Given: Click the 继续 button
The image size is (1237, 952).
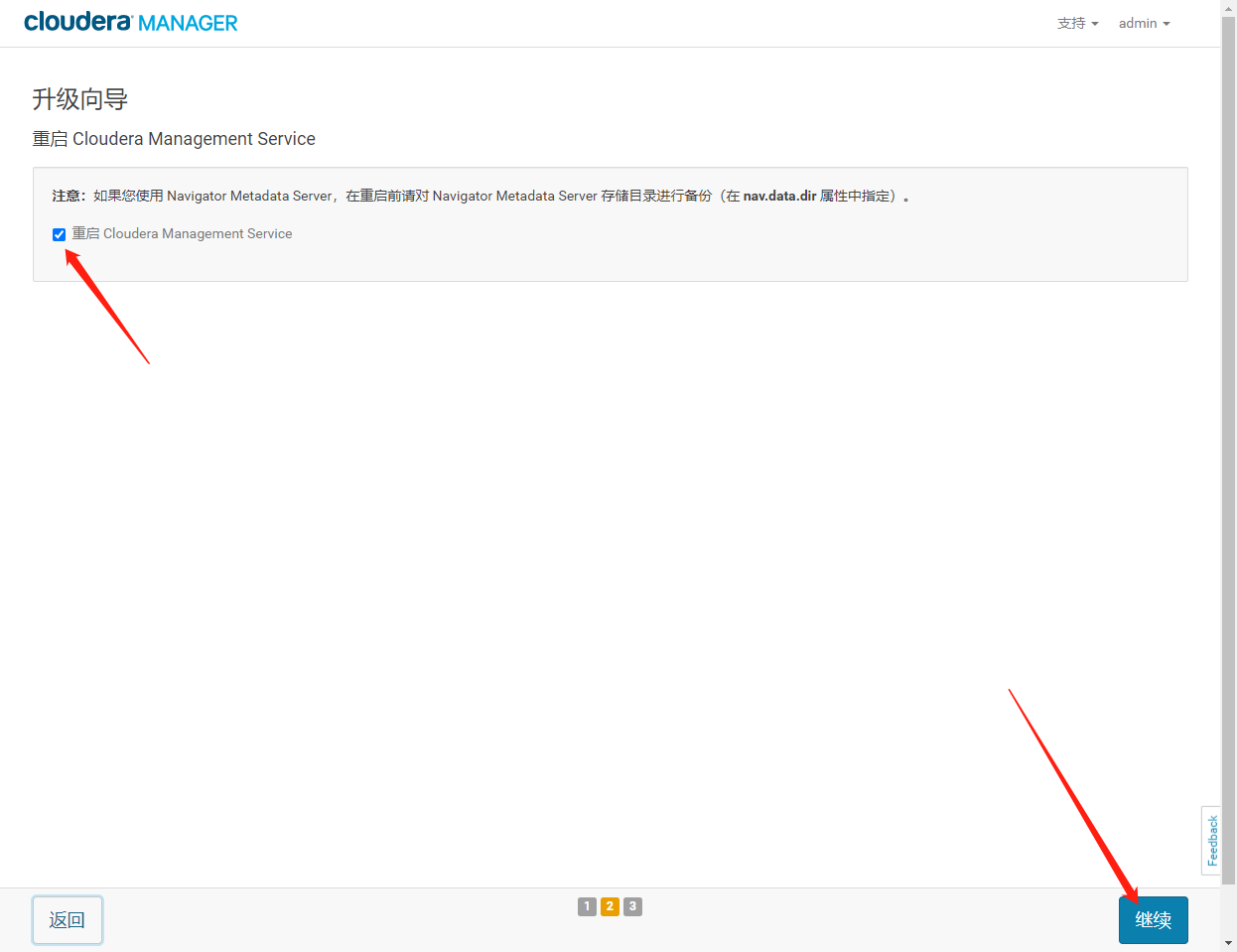Looking at the screenshot, I should point(1153,920).
